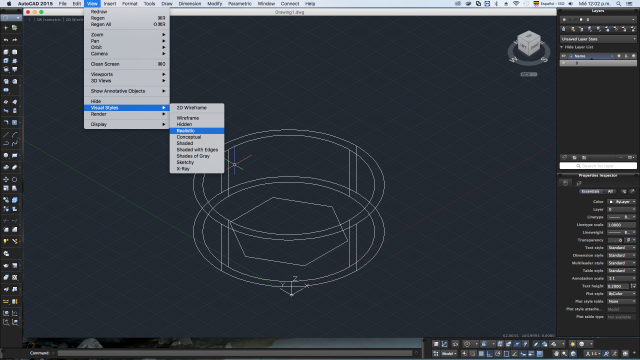640x360 pixels.
Task: Open the Spotlight search in macOS menu bar
Action: 619,4
